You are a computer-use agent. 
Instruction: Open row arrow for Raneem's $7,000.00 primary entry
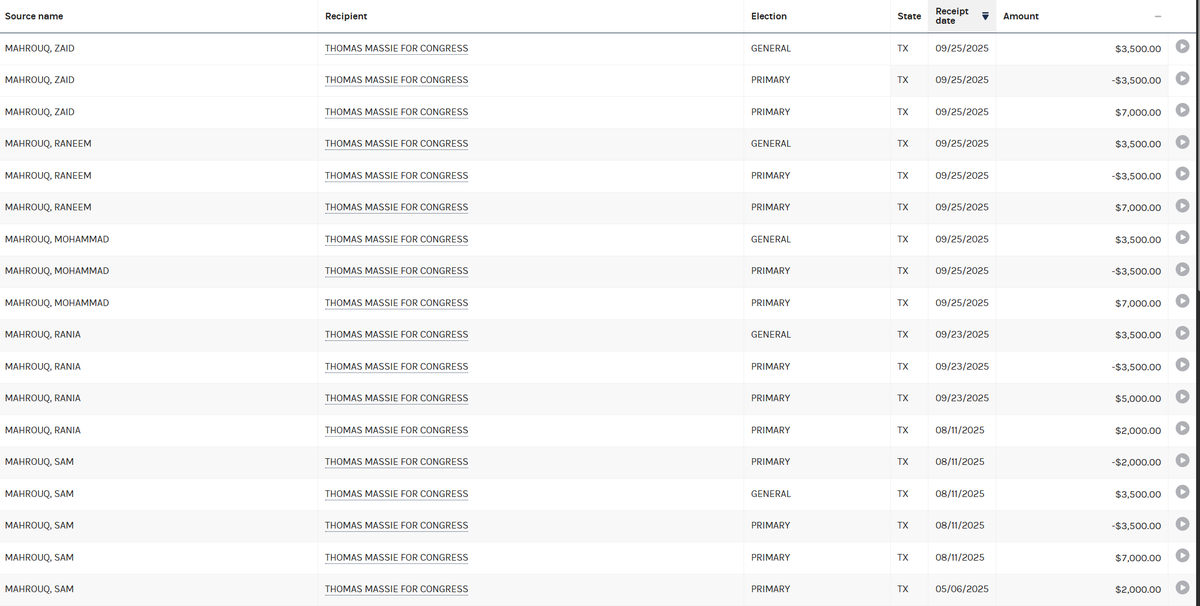1183,206
